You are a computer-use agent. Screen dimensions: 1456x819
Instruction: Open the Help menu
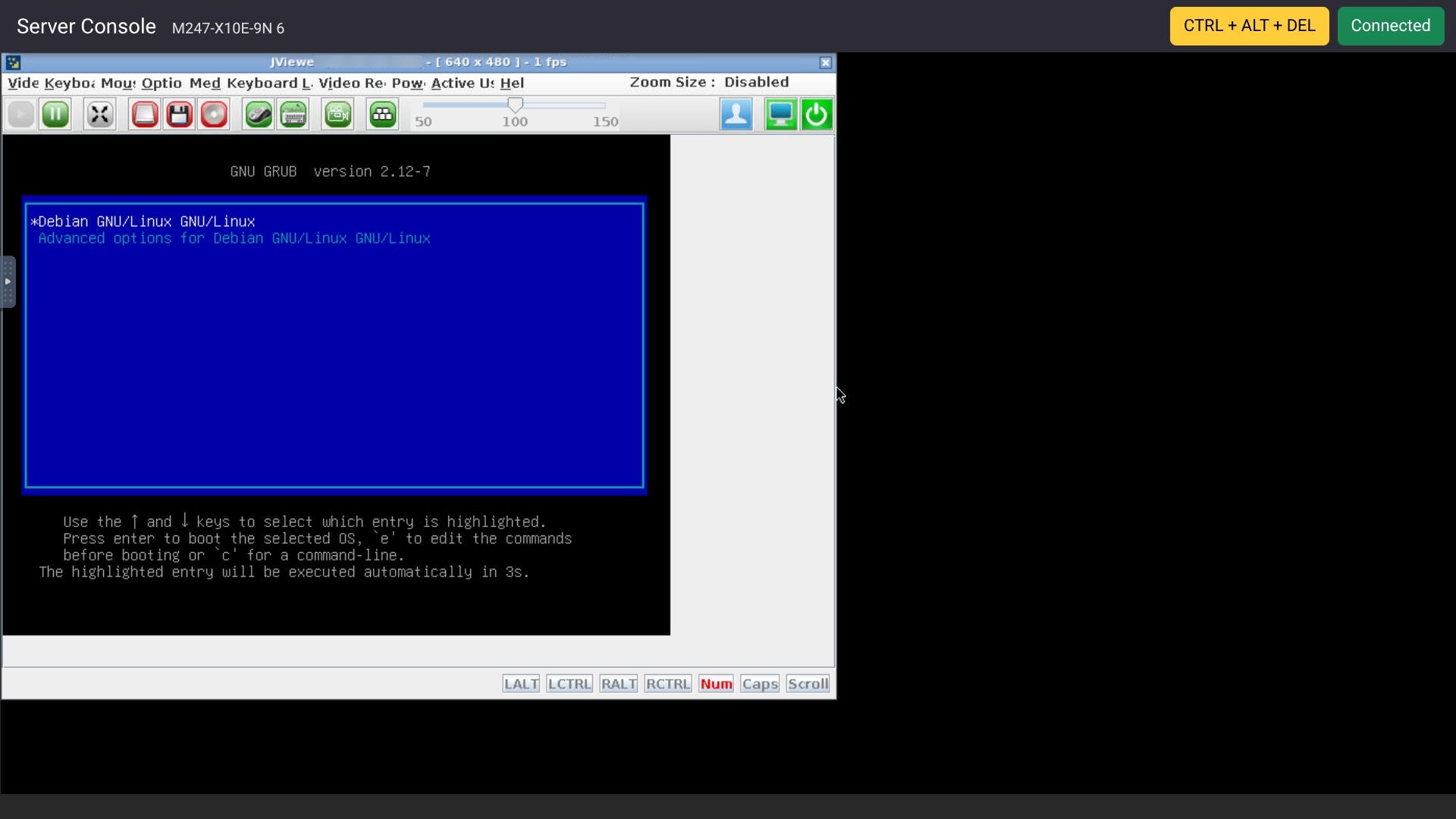512,83
